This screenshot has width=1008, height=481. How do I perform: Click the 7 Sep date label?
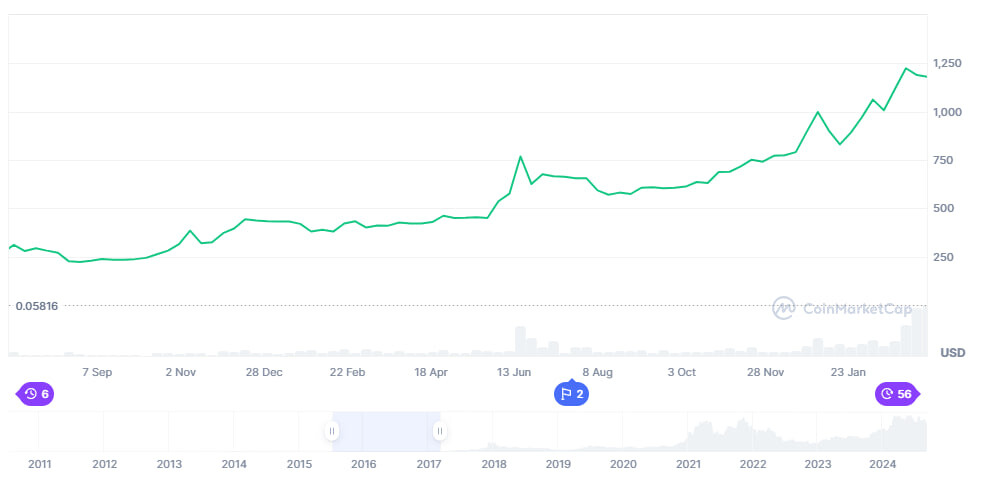coord(97,372)
